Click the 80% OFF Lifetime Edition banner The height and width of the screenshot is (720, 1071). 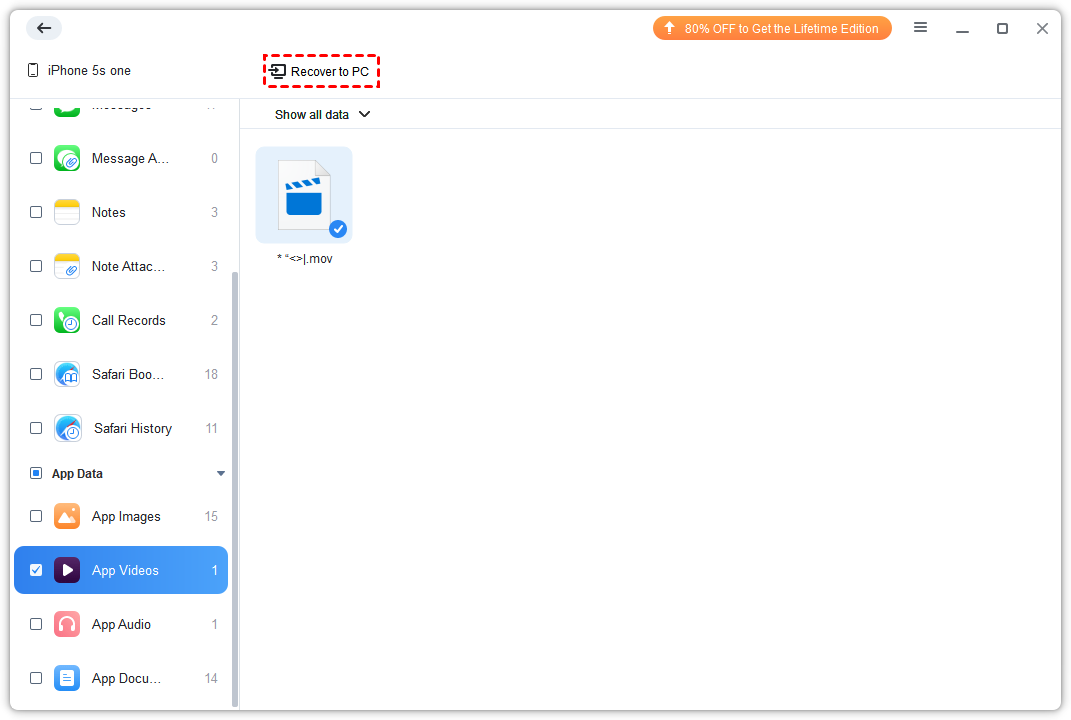(x=771, y=28)
